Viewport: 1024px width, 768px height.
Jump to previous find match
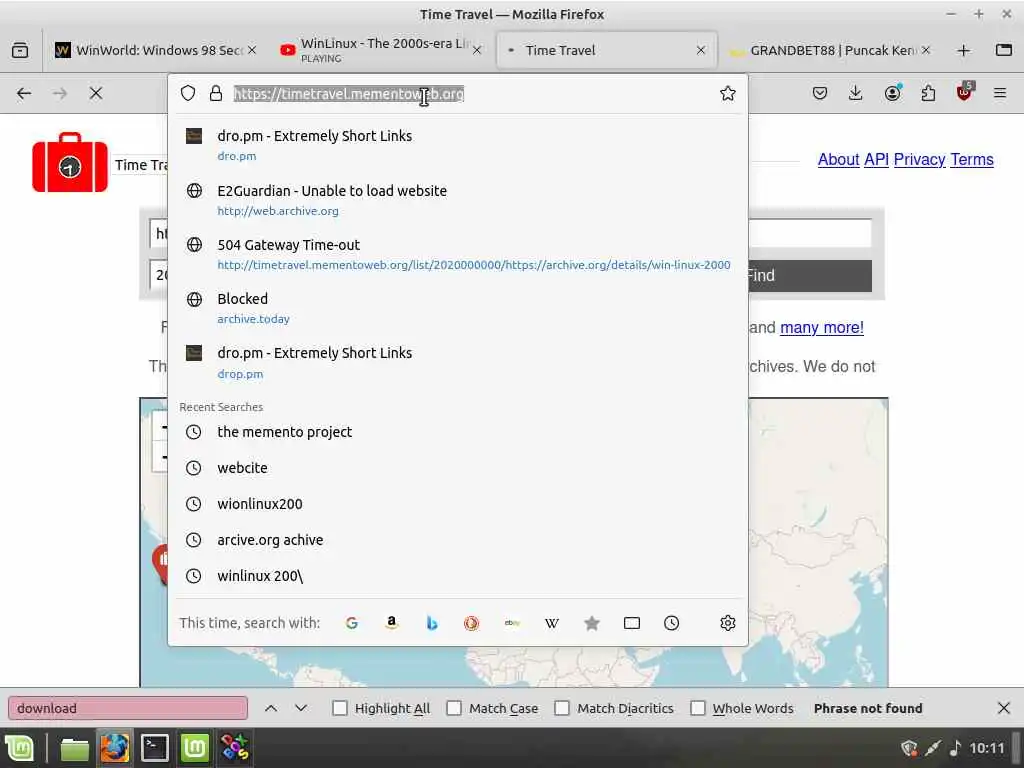click(271, 708)
